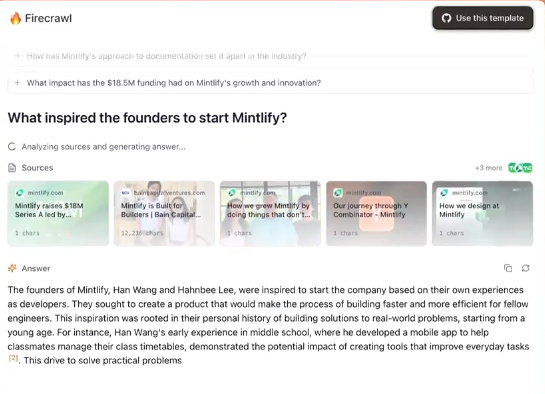Click the stacked green source favicons

coord(520,168)
